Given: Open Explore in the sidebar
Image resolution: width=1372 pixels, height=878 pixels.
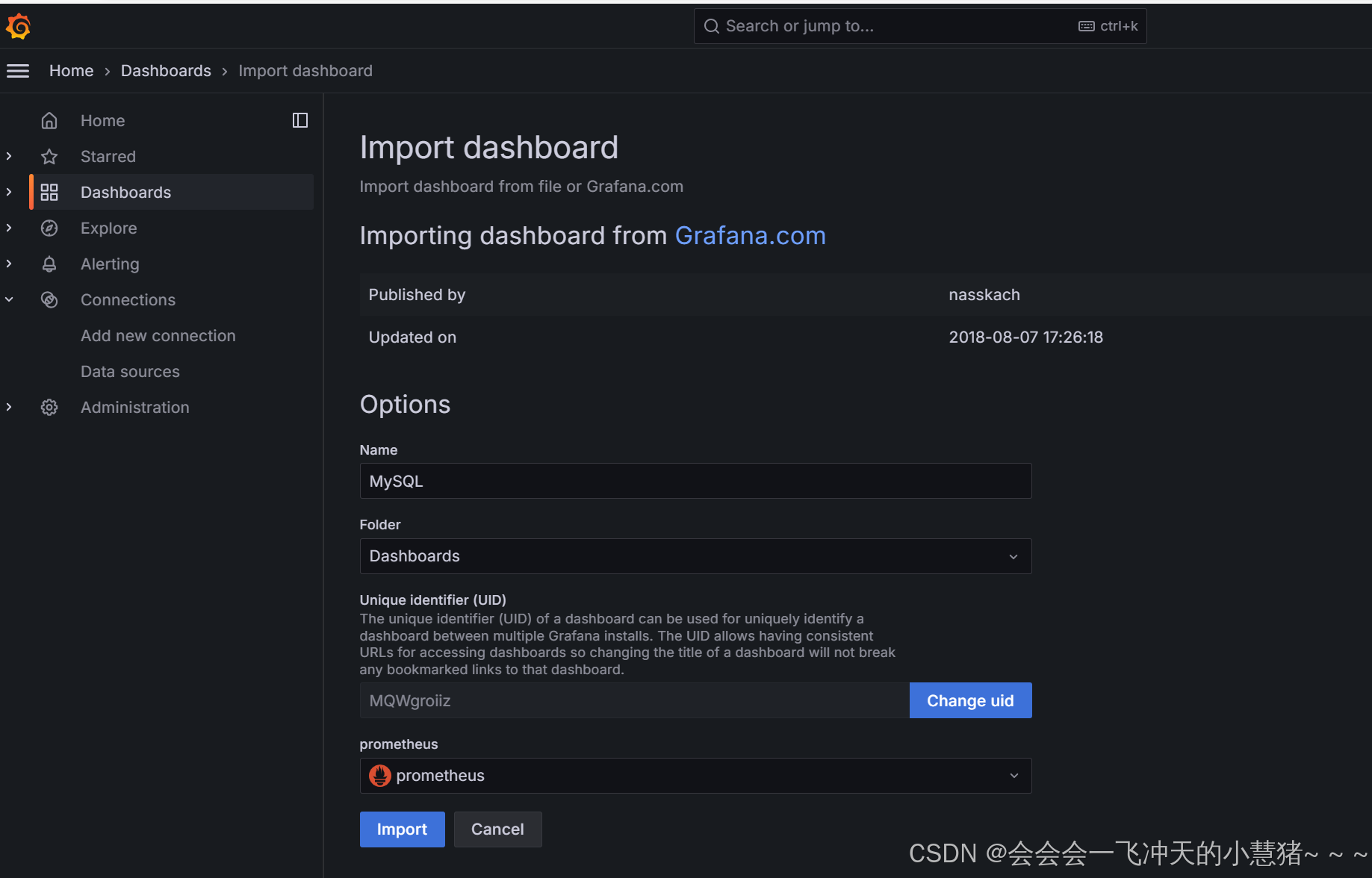Looking at the screenshot, I should click(x=108, y=228).
